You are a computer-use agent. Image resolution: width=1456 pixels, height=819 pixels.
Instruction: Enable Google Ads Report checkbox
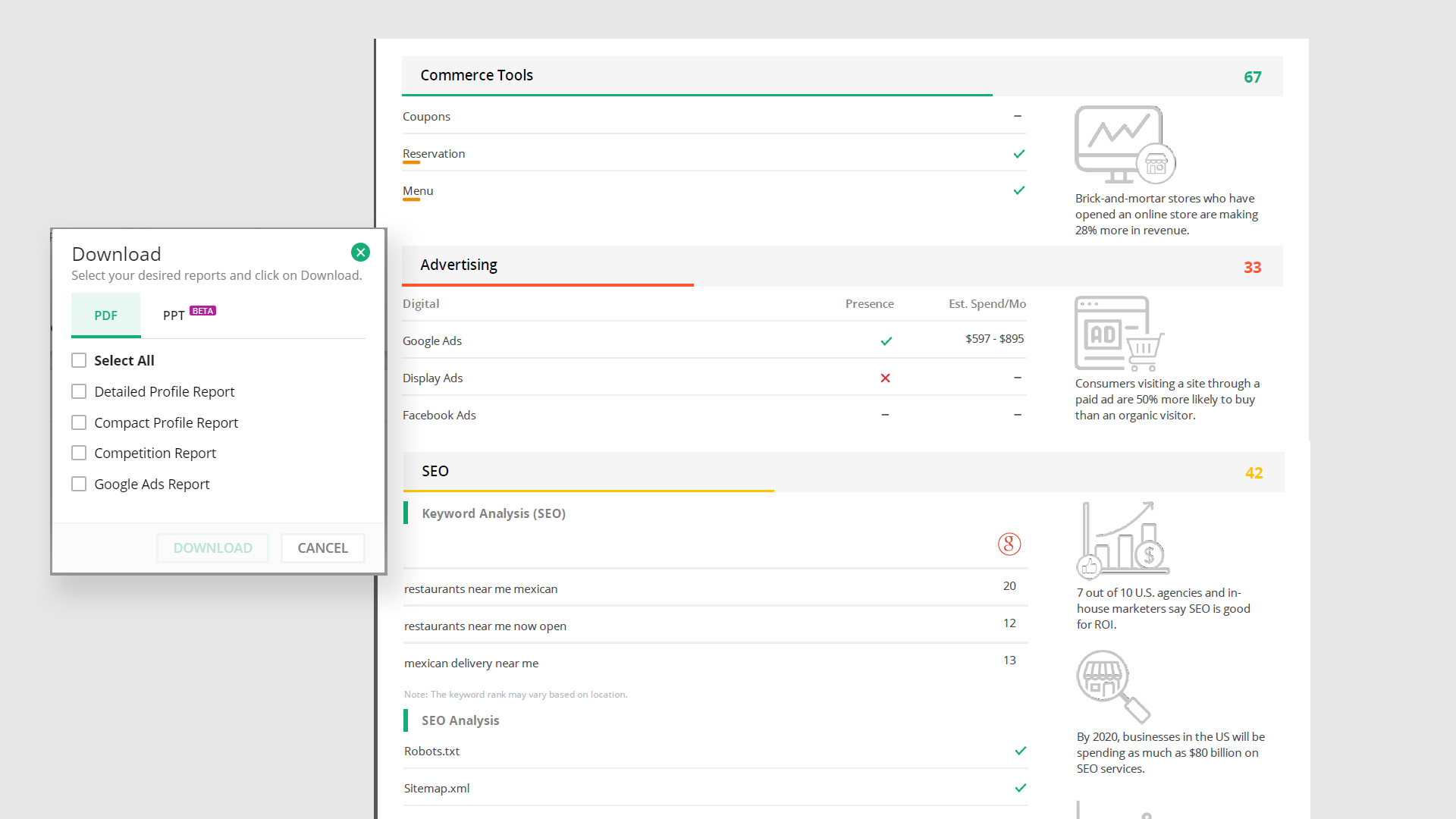79,483
